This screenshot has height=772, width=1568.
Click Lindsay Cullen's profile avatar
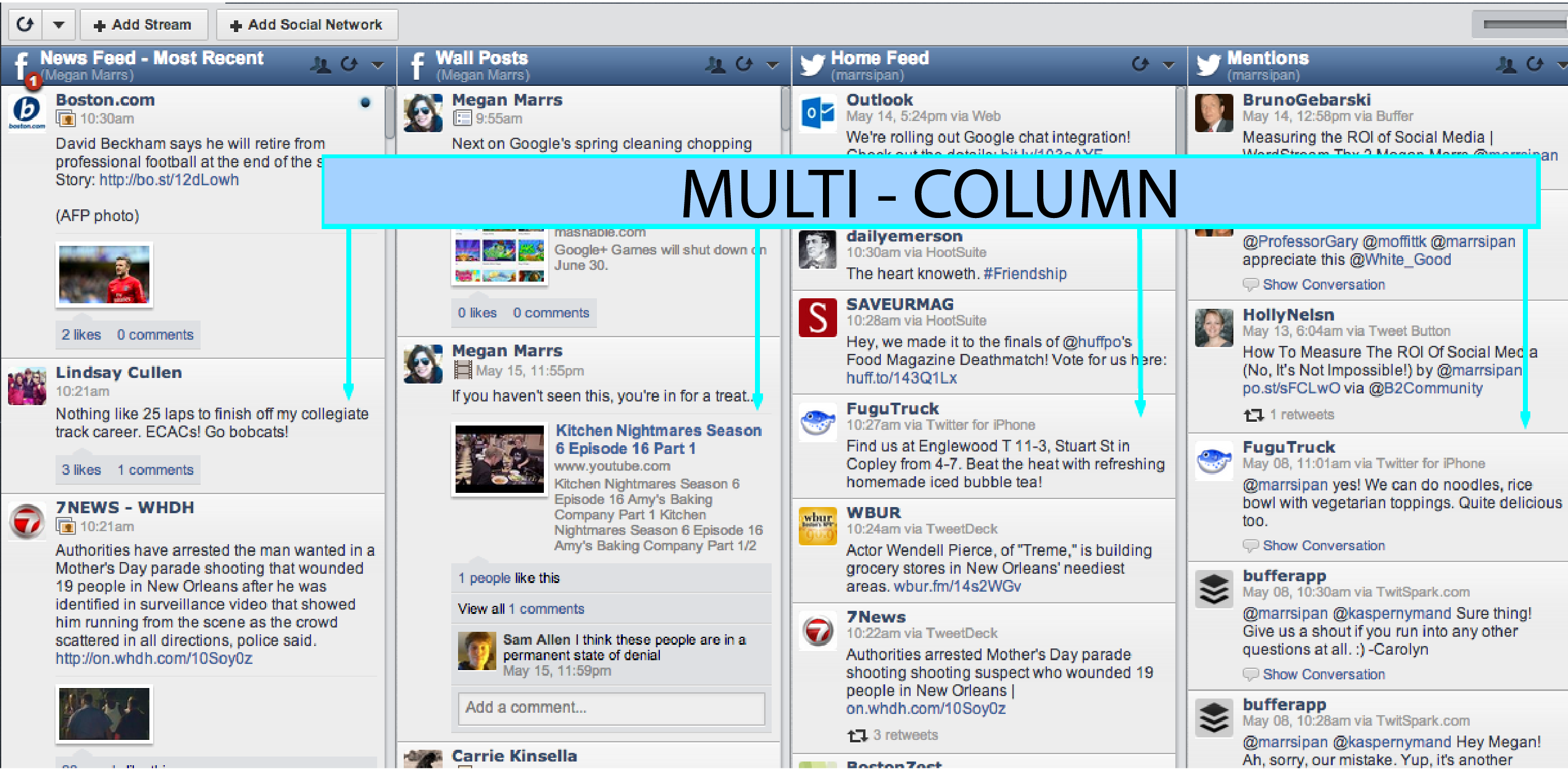27,386
